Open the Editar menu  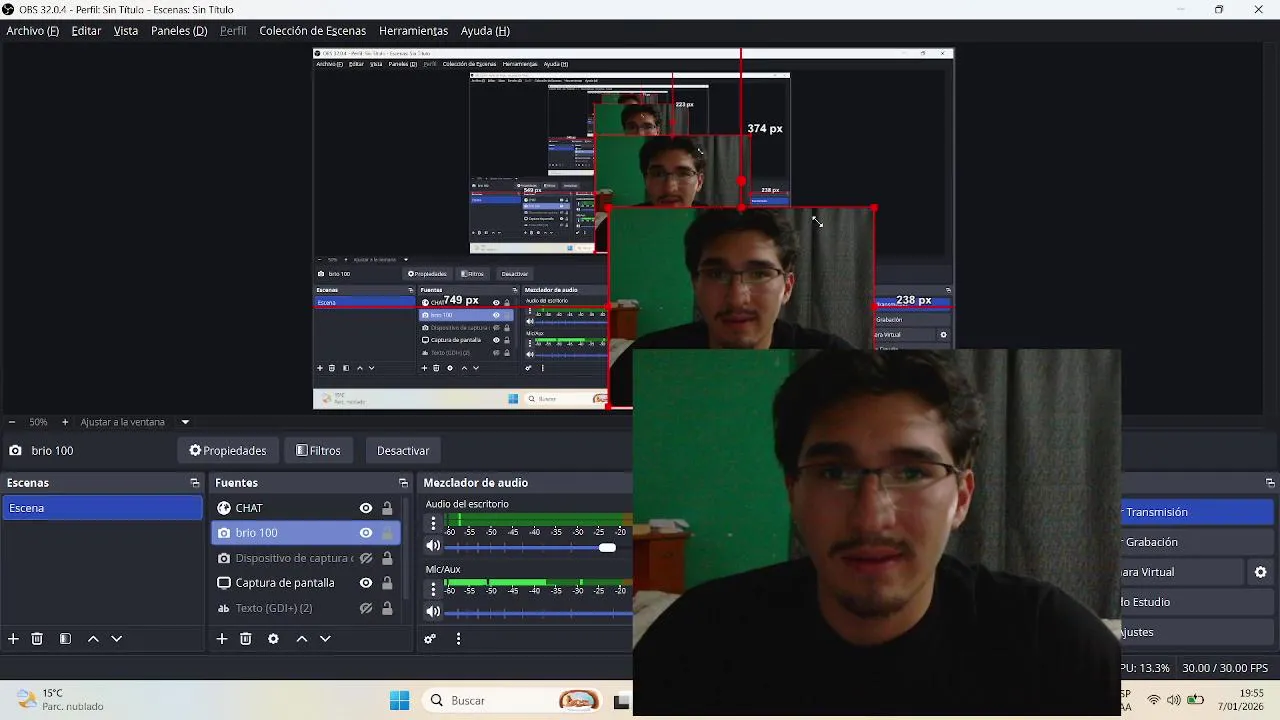click(86, 31)
